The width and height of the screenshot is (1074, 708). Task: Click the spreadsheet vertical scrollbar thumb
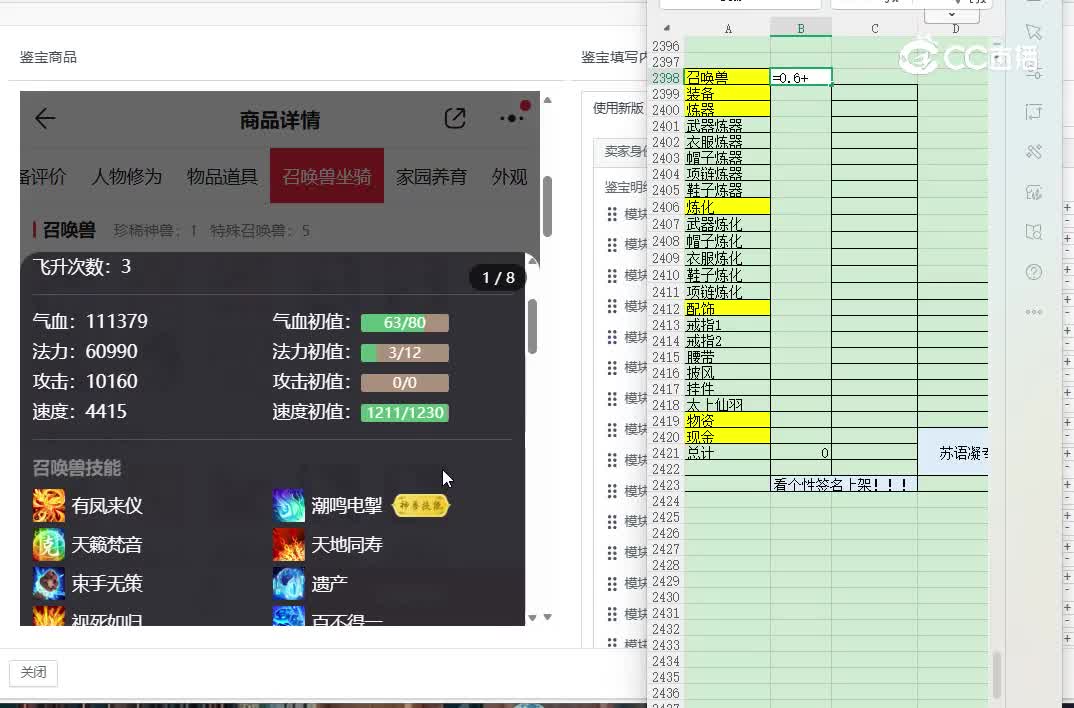click(996, 675)
